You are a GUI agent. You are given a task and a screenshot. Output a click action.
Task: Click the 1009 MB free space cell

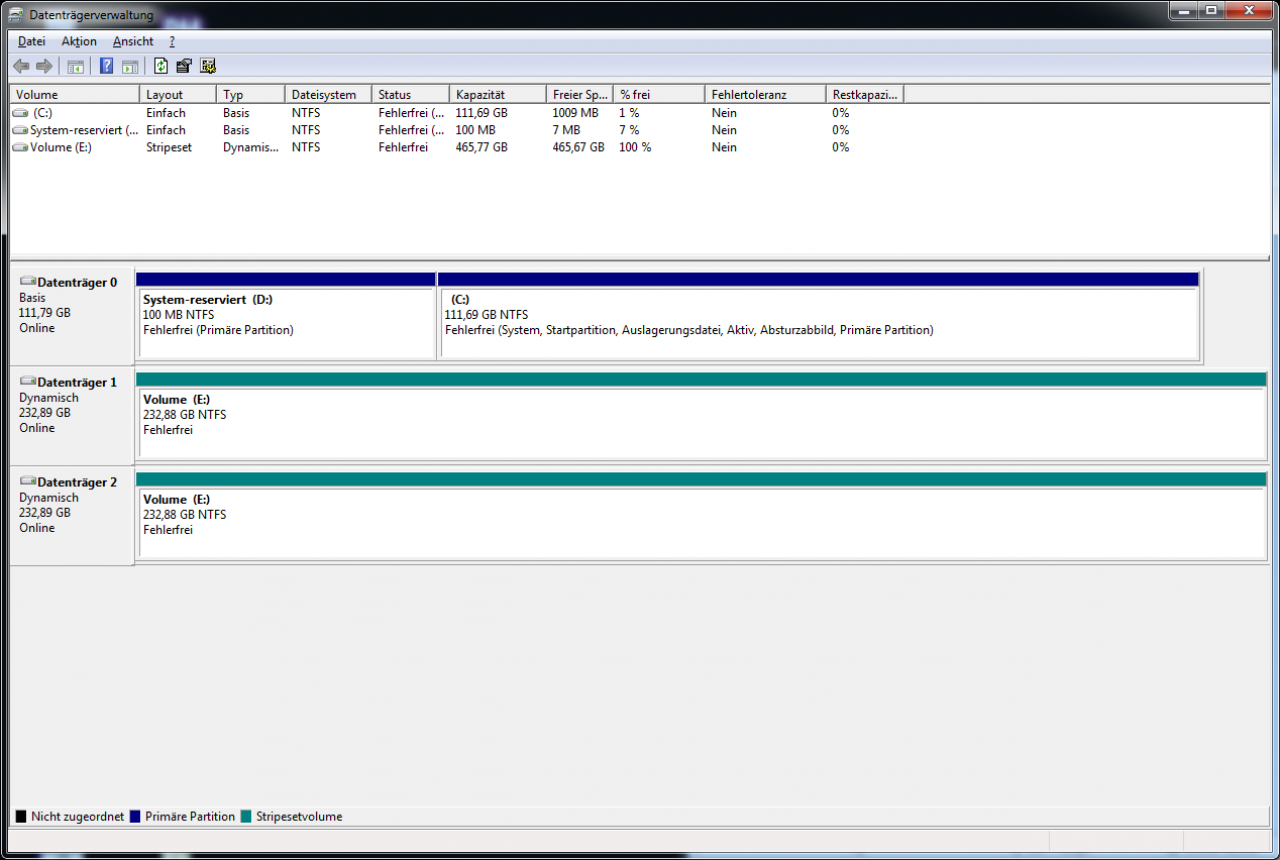point(576,113)
